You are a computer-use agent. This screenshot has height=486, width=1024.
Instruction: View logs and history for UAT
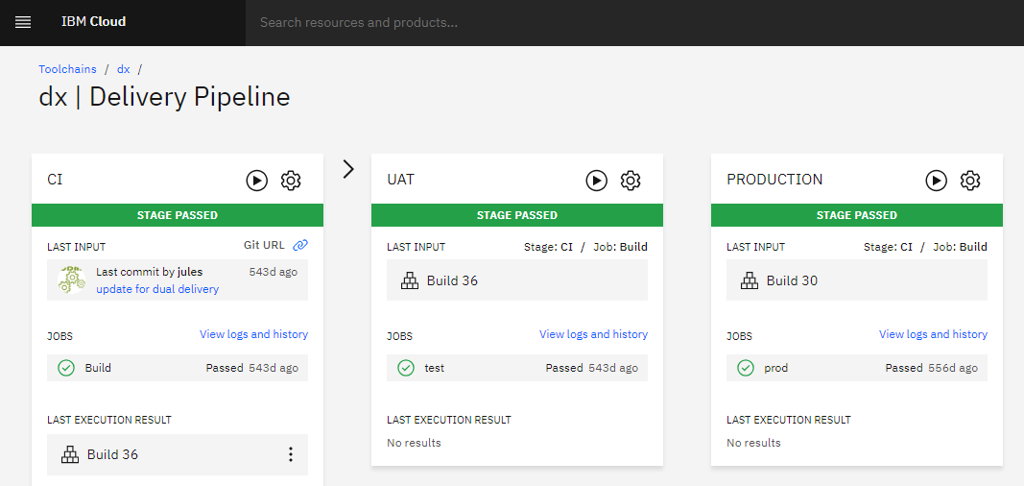593,334
